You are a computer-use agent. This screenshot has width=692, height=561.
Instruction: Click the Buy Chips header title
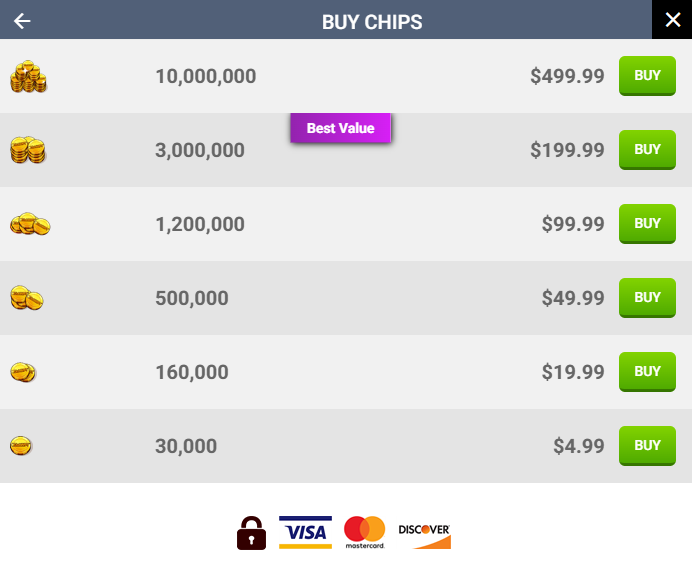click(372, 21)
